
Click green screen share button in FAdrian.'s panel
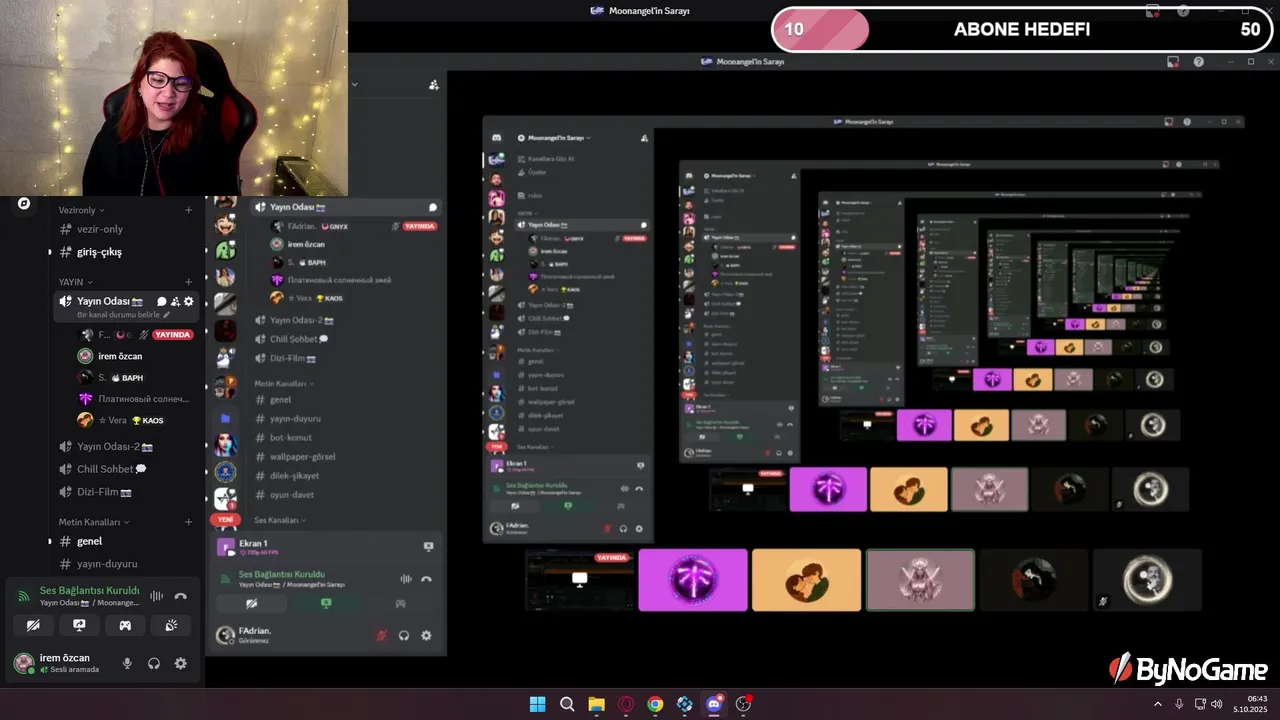(x=325, y=603)
